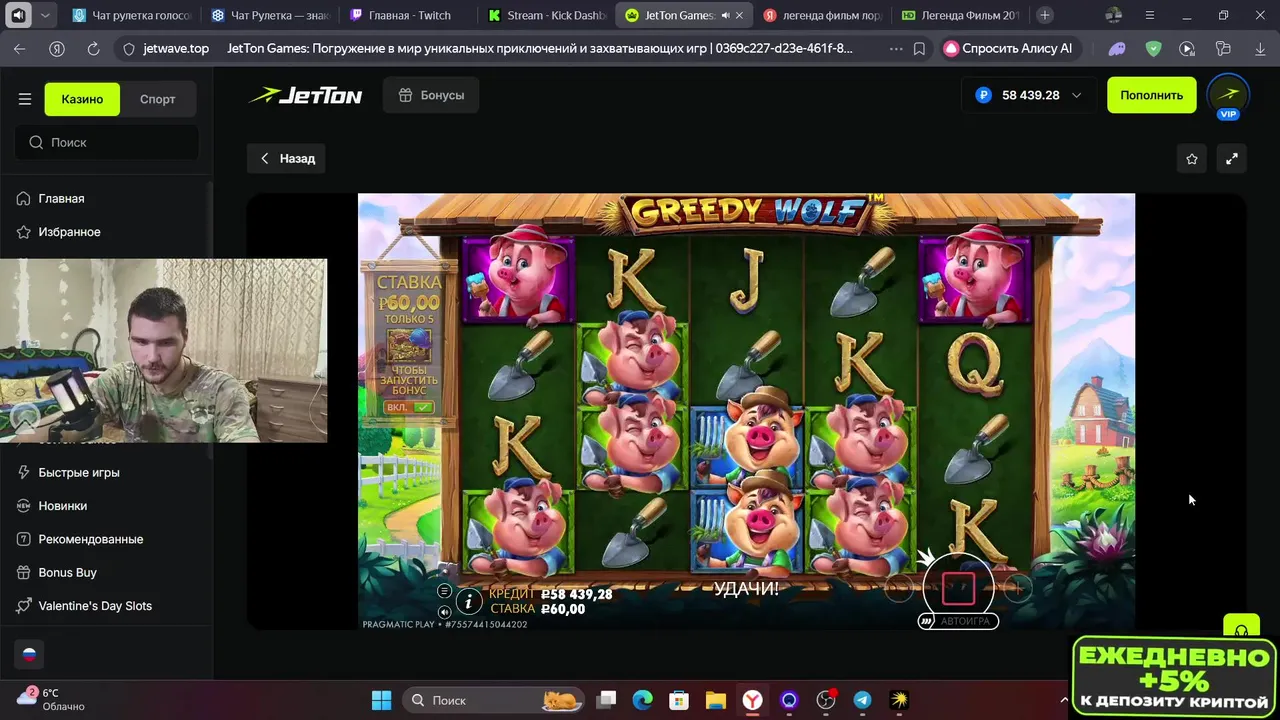Open the weather widget showing 6°C

[52, 700]
